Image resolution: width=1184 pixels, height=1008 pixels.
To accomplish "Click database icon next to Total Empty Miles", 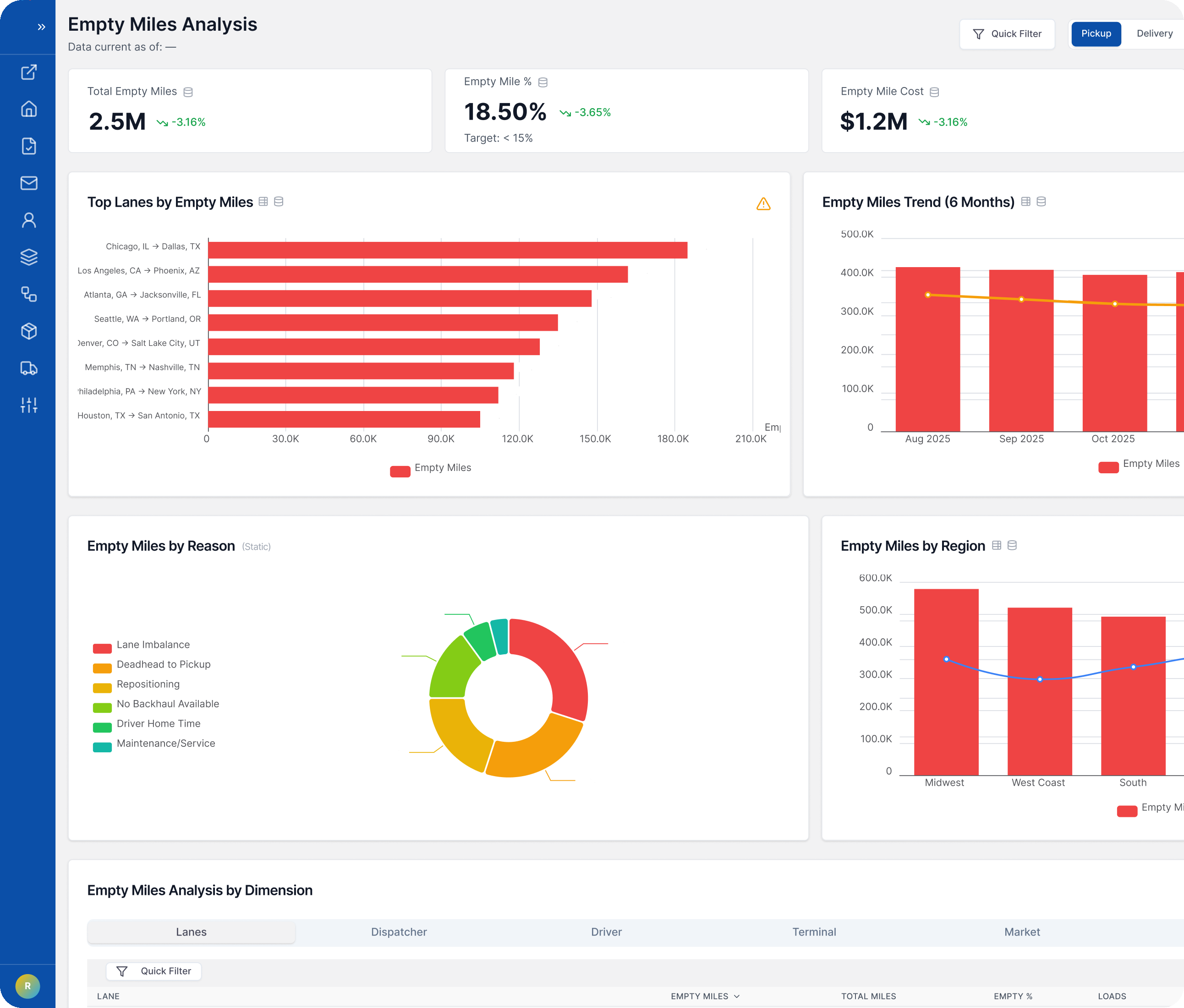I will pyautogui.click(x=188, y=92).
